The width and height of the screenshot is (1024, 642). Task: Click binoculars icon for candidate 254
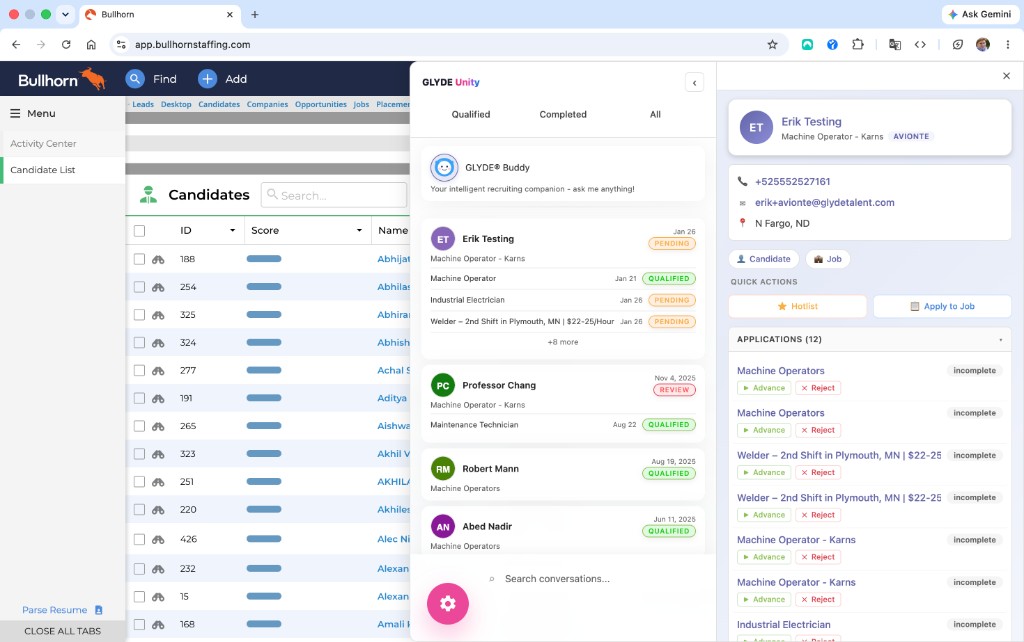tap(158, 287)
